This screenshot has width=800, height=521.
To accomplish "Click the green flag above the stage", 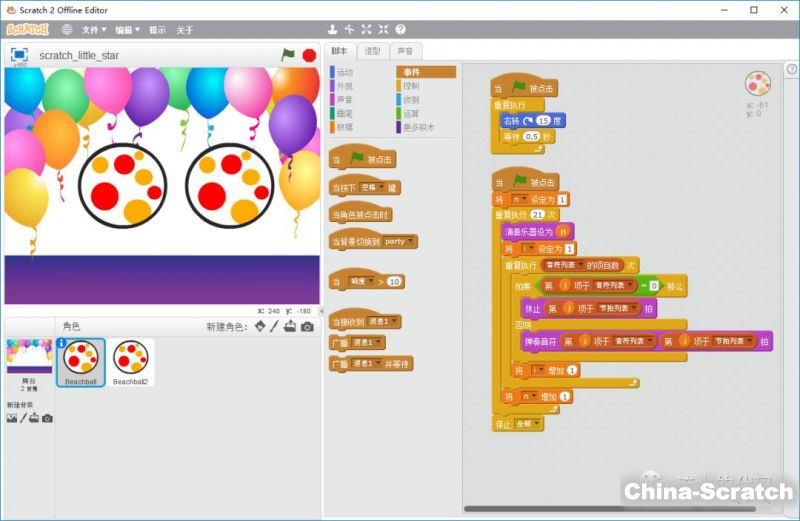I will coord(288,55).
